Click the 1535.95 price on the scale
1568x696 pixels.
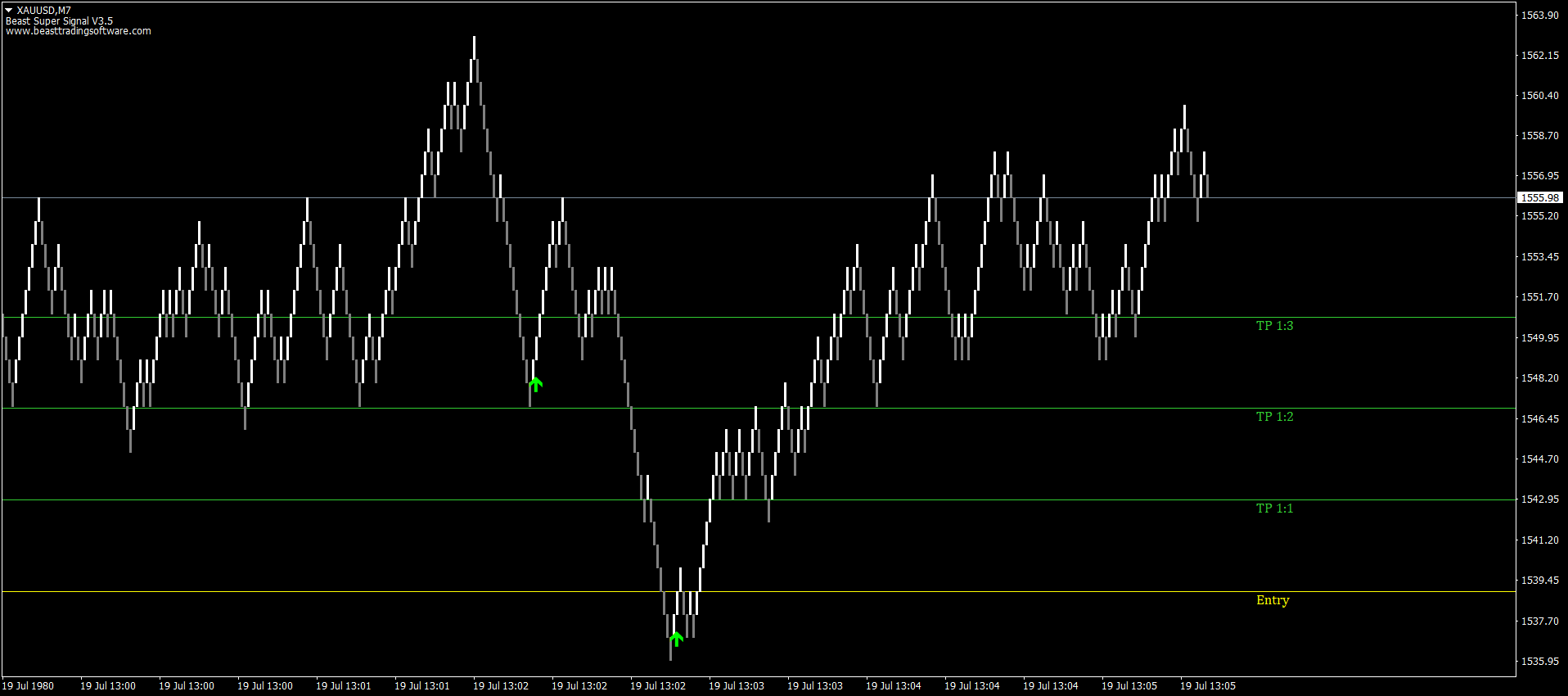tap(1540, 662)
